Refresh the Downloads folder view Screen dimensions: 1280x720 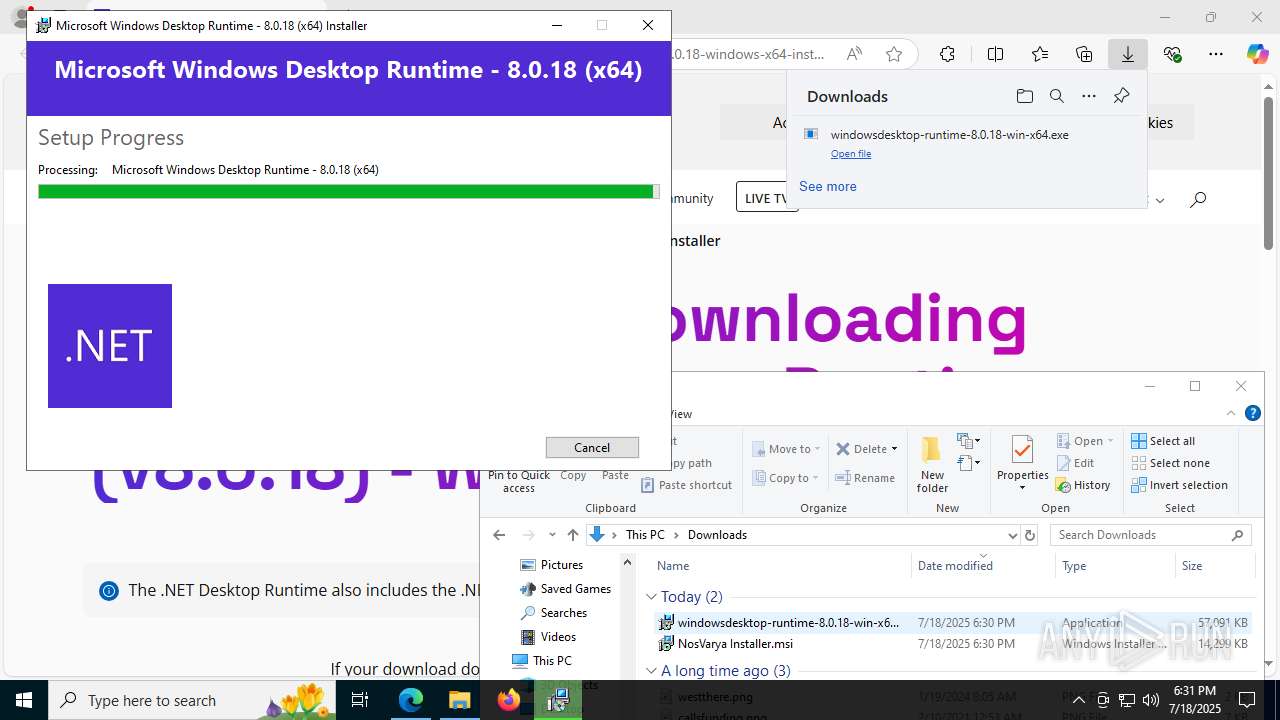point(1030,535)
